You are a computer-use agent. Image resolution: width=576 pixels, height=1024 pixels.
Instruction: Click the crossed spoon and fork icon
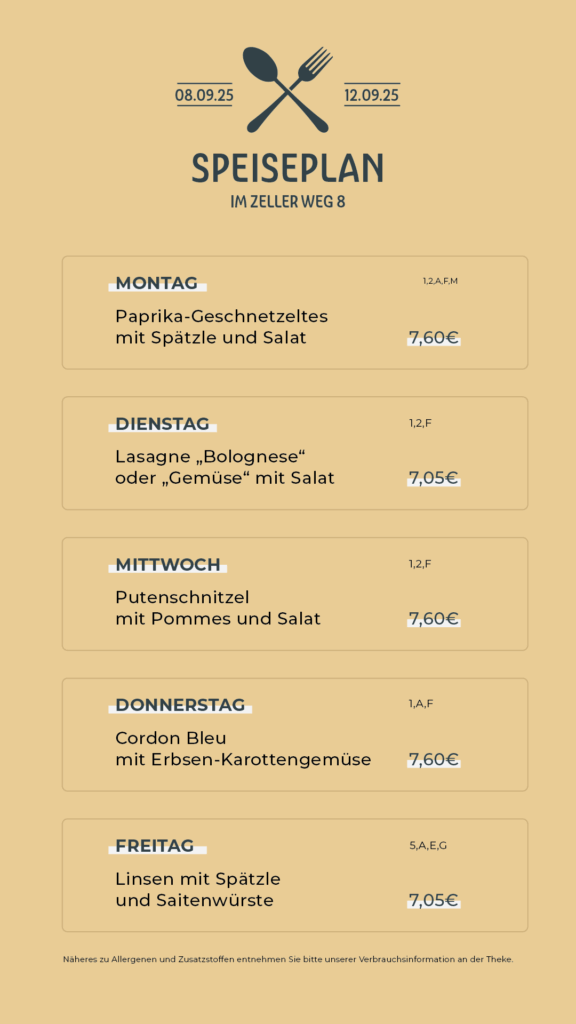click(x=288, y=89)
